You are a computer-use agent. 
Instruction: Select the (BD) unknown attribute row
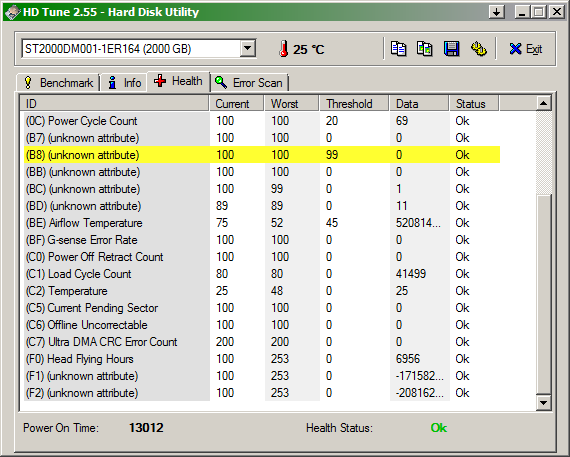(x=262, y=206)
